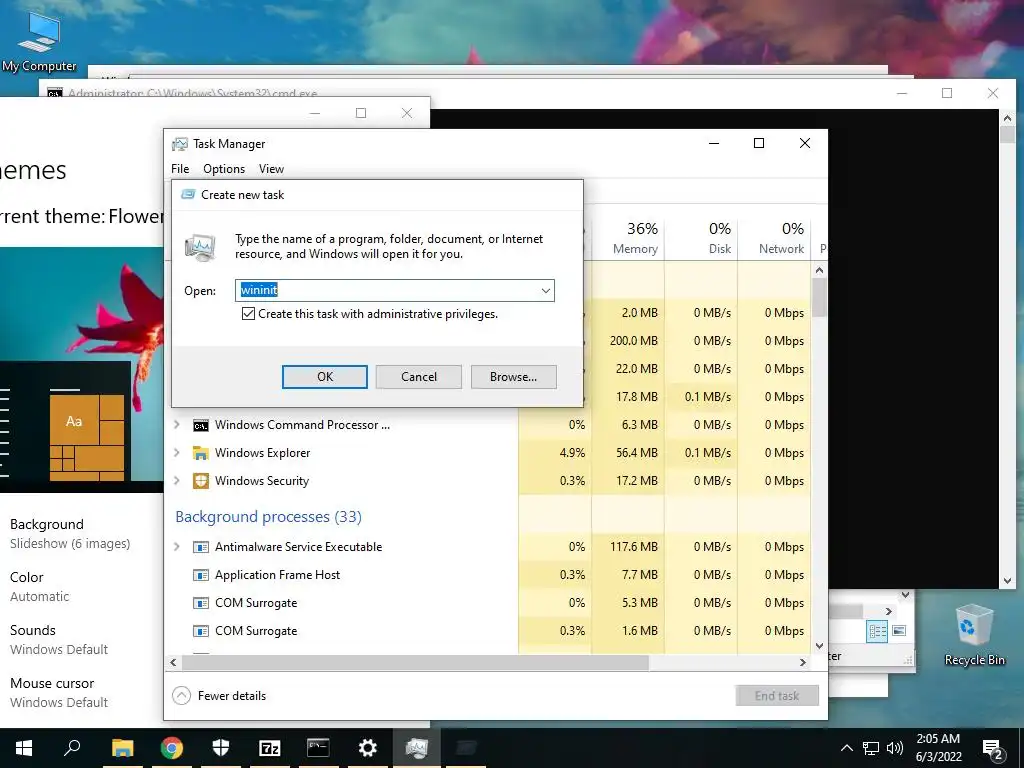Viewport: 1024px width, 768px height.
Task: Click Browse to locate a program
Action: click(513, 377)
